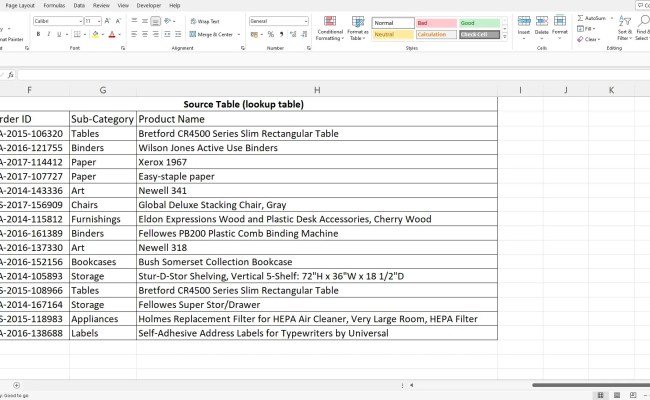
Task: Open the General number format dropdown
Action: pyautogui.click(x=279, y=21)
